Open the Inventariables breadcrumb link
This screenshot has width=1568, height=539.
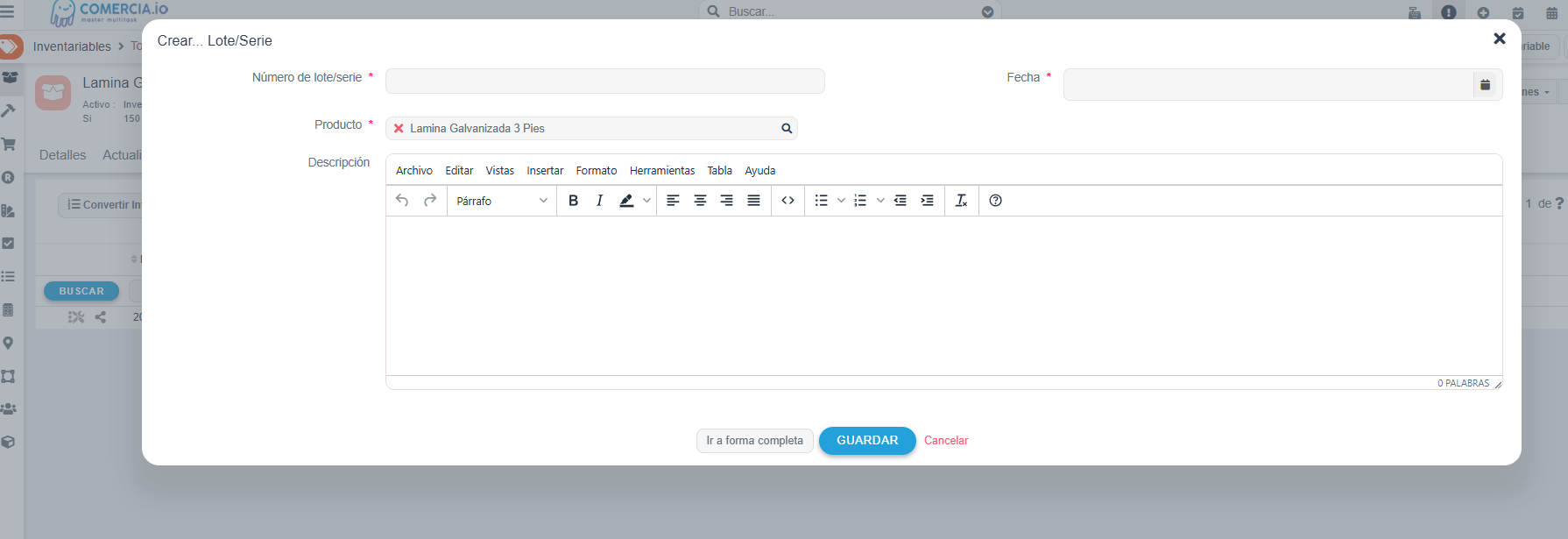pyautogui.click(x=72, y=46)
